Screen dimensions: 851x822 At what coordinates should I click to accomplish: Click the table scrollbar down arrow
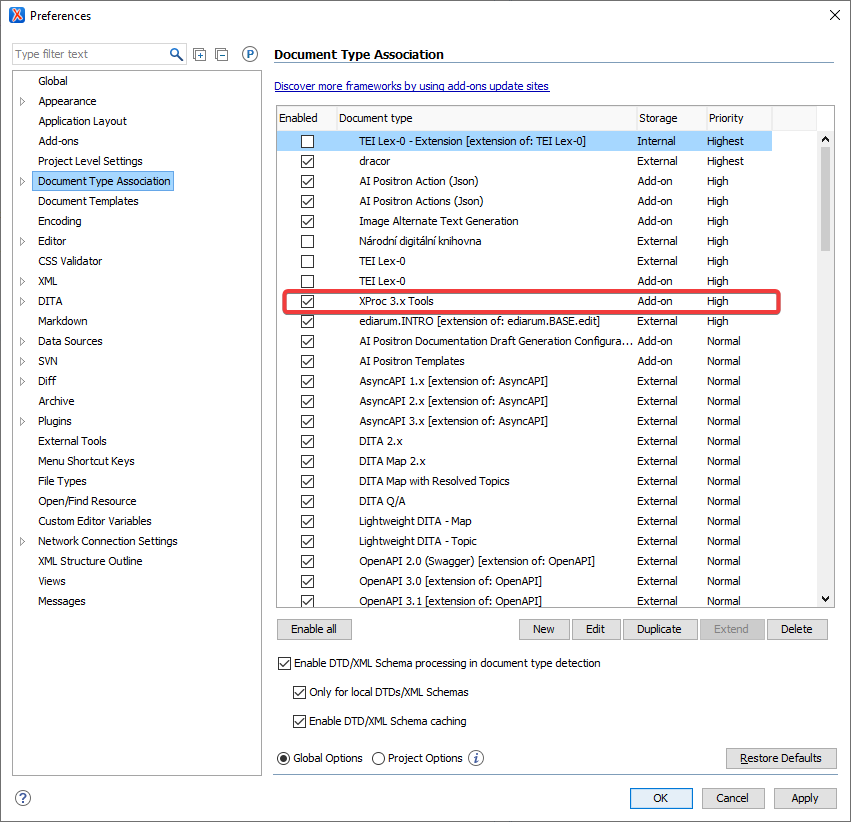point(825,599)
